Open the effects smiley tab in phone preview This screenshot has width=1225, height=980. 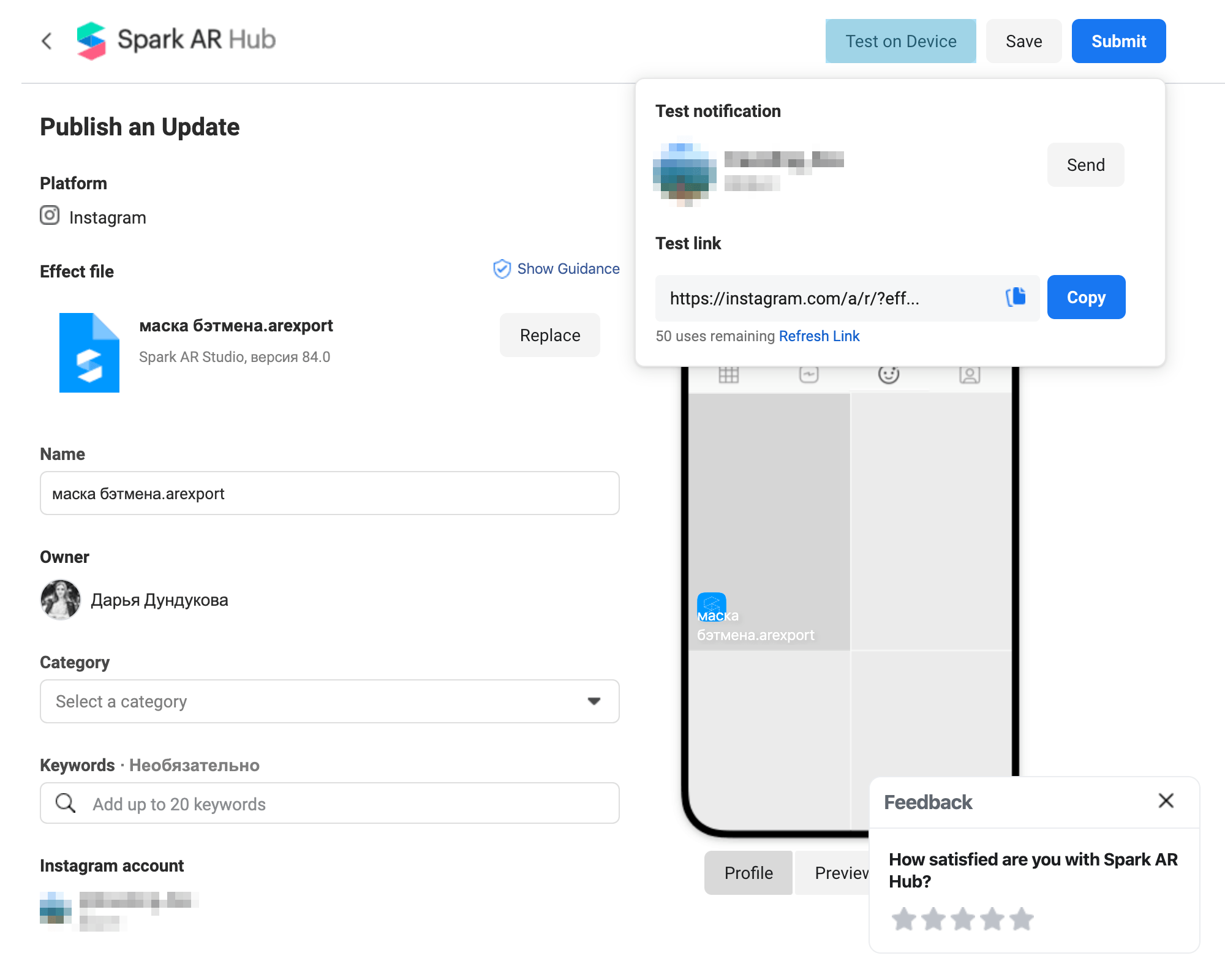(889, 374)
